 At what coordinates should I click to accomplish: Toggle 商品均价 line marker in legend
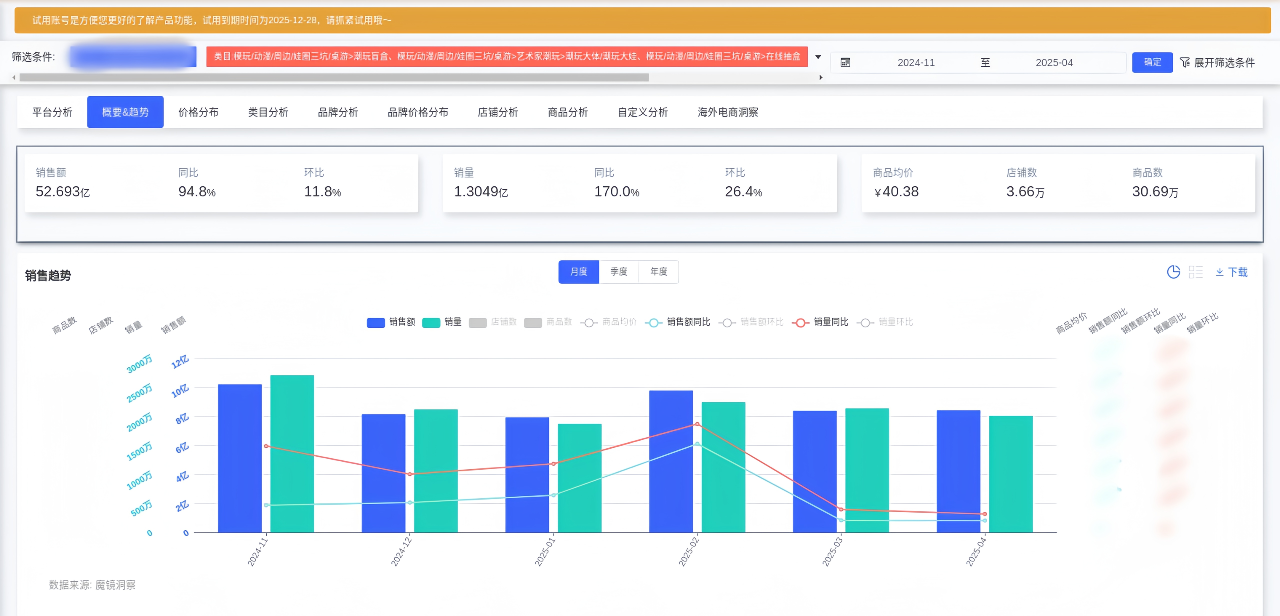pyautogui.click(x=589, y=322)
